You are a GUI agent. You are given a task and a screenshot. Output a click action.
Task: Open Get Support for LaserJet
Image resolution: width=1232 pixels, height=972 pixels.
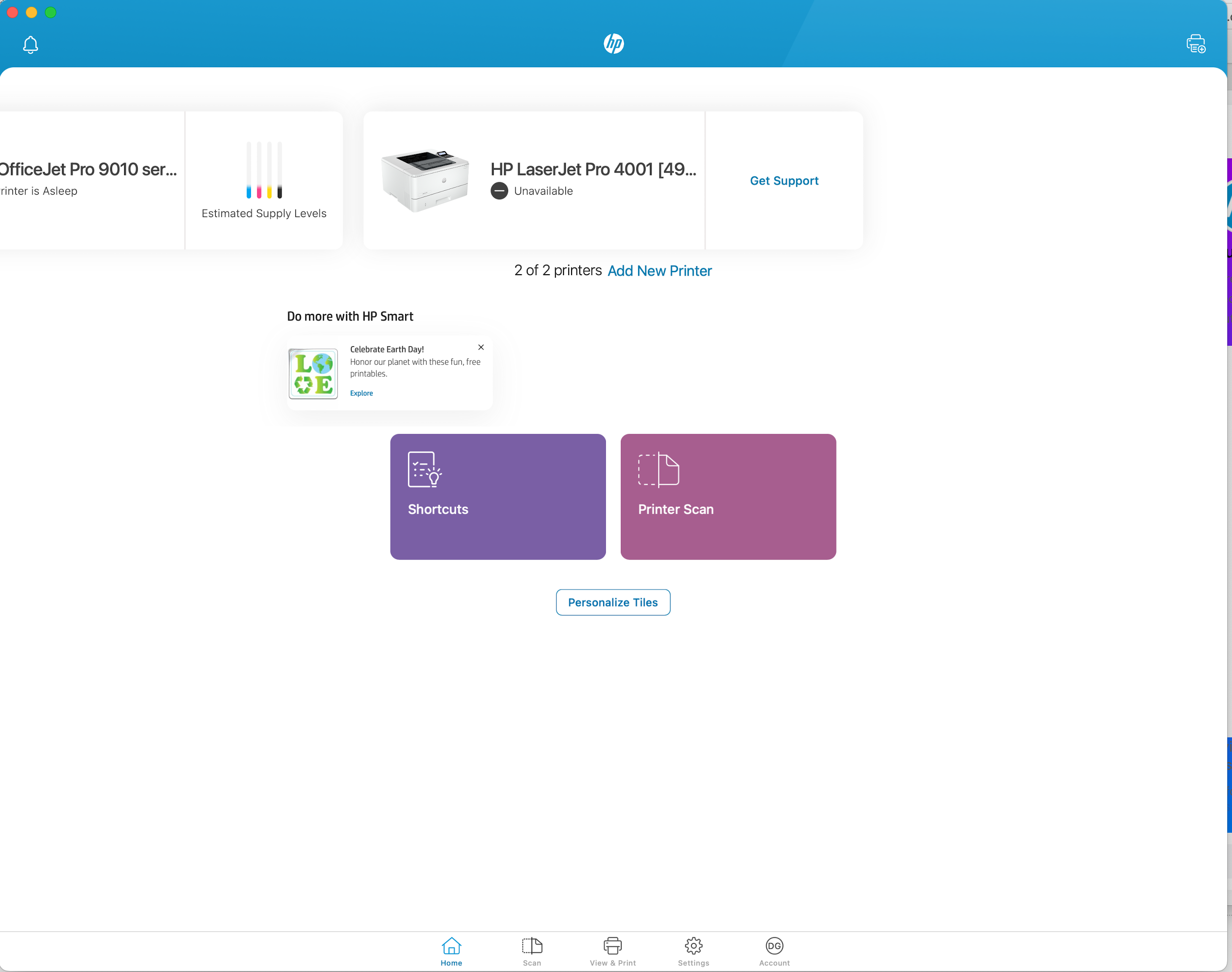tap(784, 180)
